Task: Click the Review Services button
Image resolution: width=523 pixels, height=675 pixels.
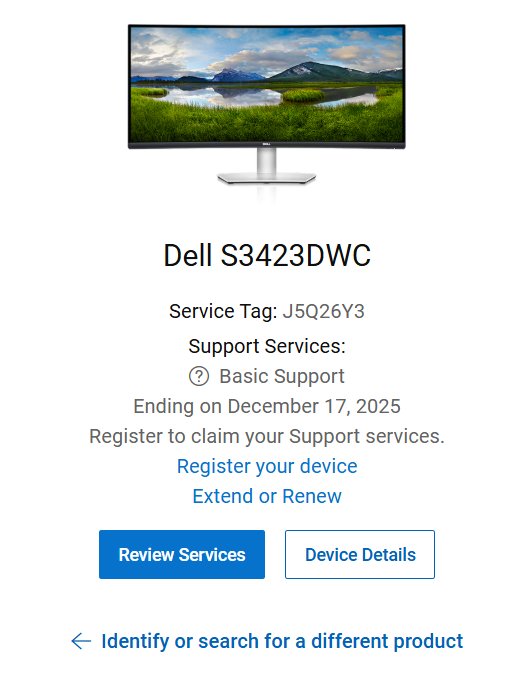Action: click(x=182, y=554)
